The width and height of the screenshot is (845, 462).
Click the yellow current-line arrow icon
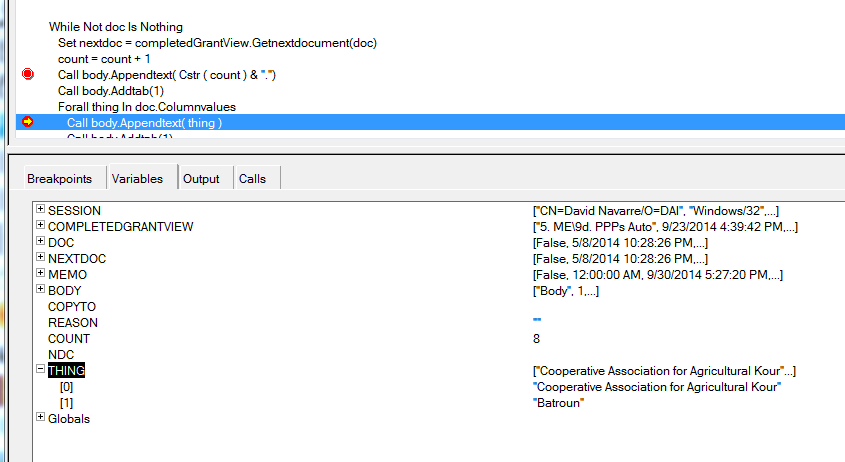coord(27,122)
